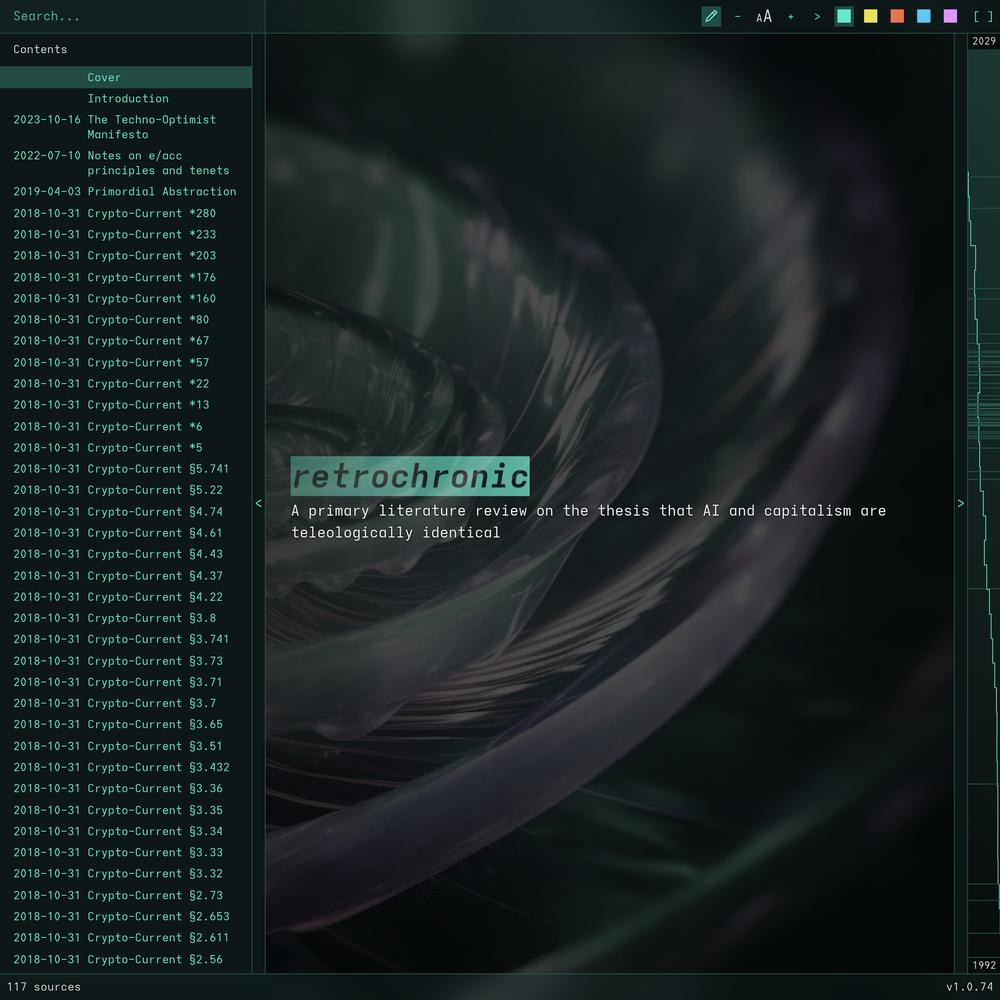
Task: Open Crypto-Current §2.73
Action: pyautogui.click(x=126, y=895)
